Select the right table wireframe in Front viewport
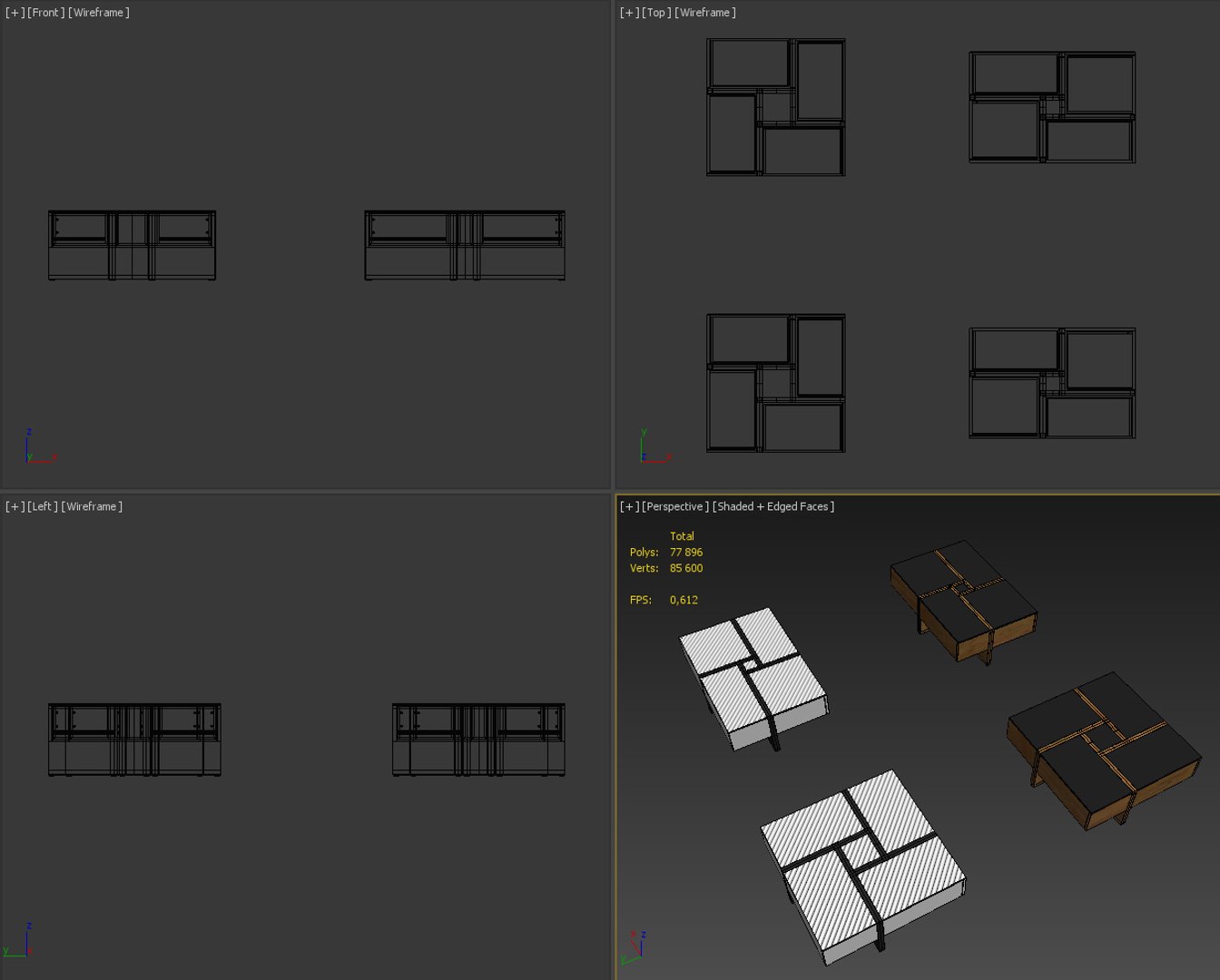 (x=465, y=246)
